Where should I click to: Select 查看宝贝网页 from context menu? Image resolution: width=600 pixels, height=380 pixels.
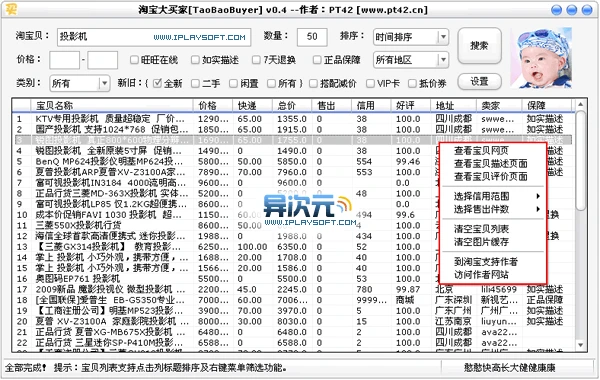(481, 151)
